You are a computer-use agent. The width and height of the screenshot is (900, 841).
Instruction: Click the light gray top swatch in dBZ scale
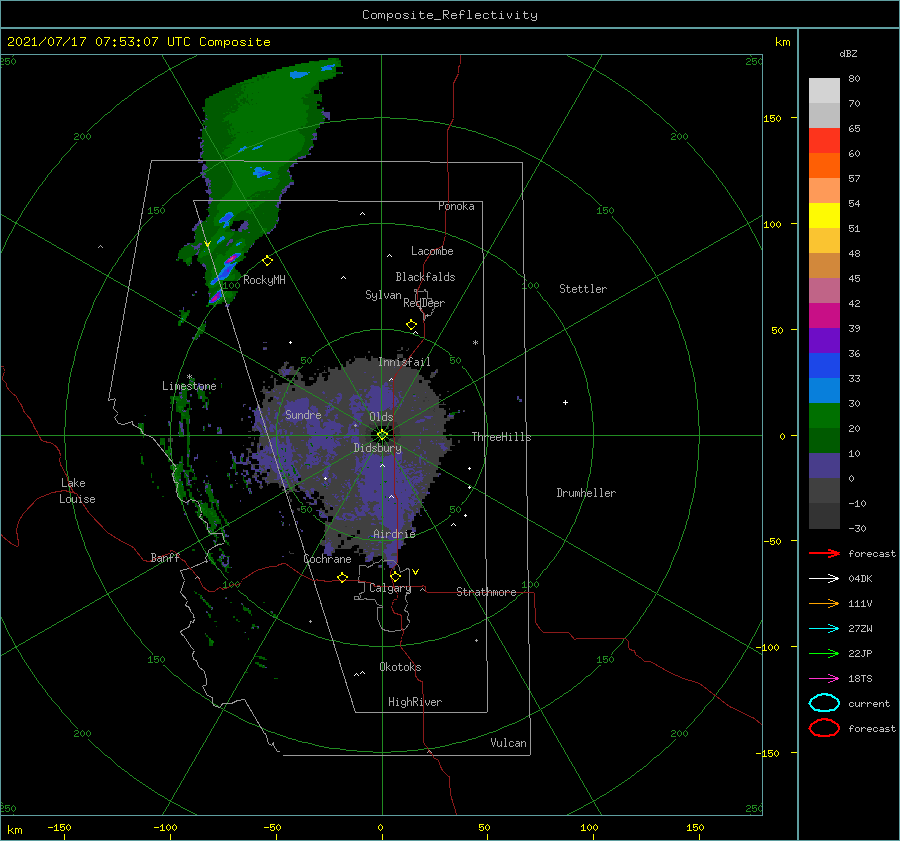point(824,91)
